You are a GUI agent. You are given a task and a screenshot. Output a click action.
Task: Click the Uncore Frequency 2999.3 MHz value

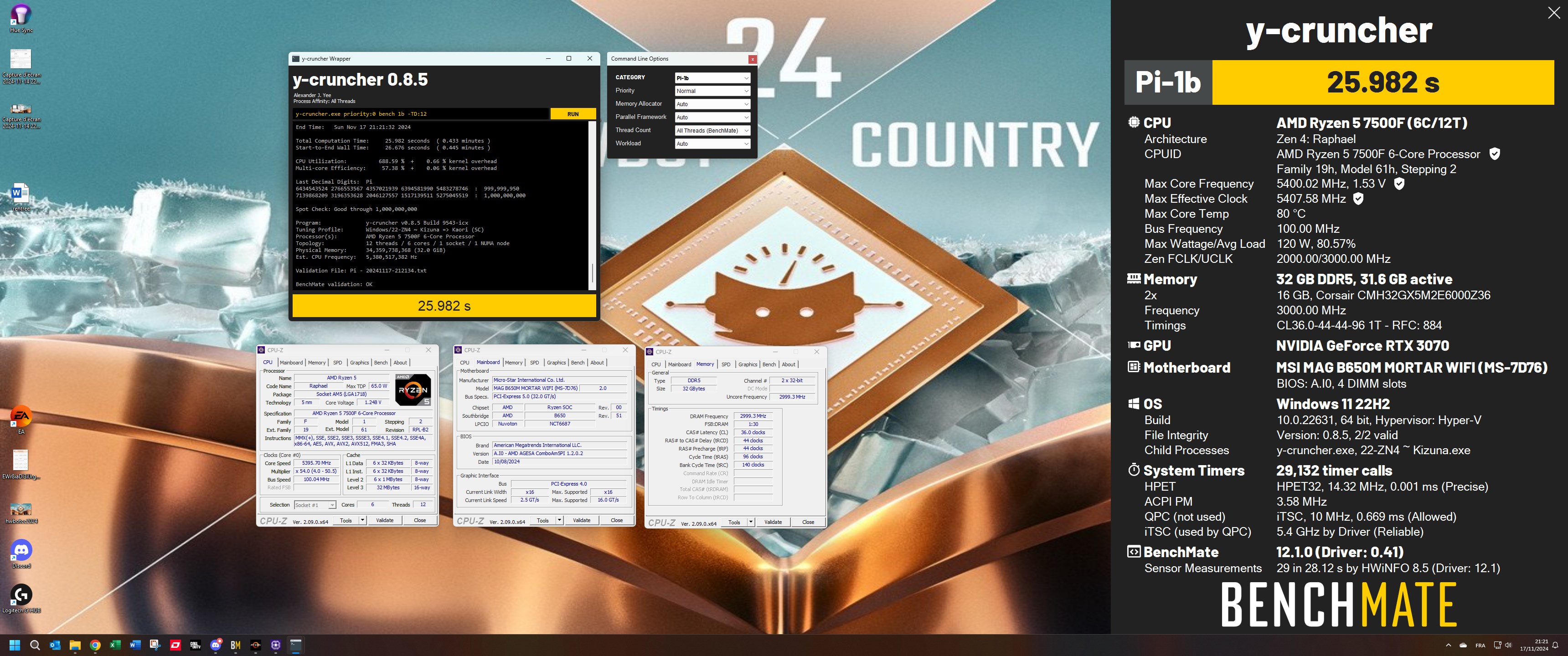(792, 397)
